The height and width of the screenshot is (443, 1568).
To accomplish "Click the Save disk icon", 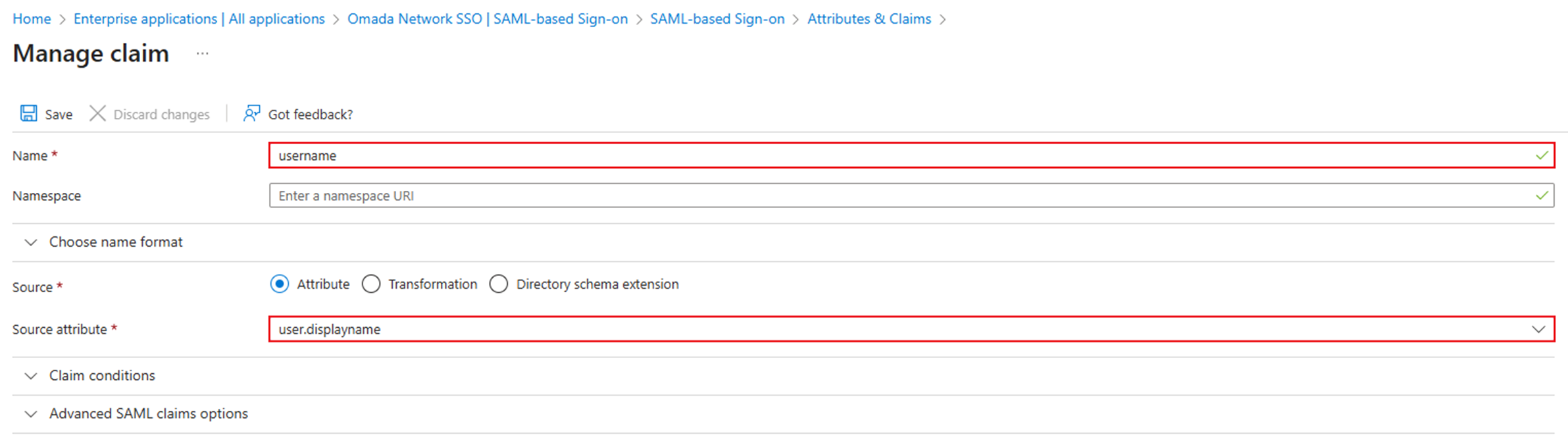I will click(28, 113).
